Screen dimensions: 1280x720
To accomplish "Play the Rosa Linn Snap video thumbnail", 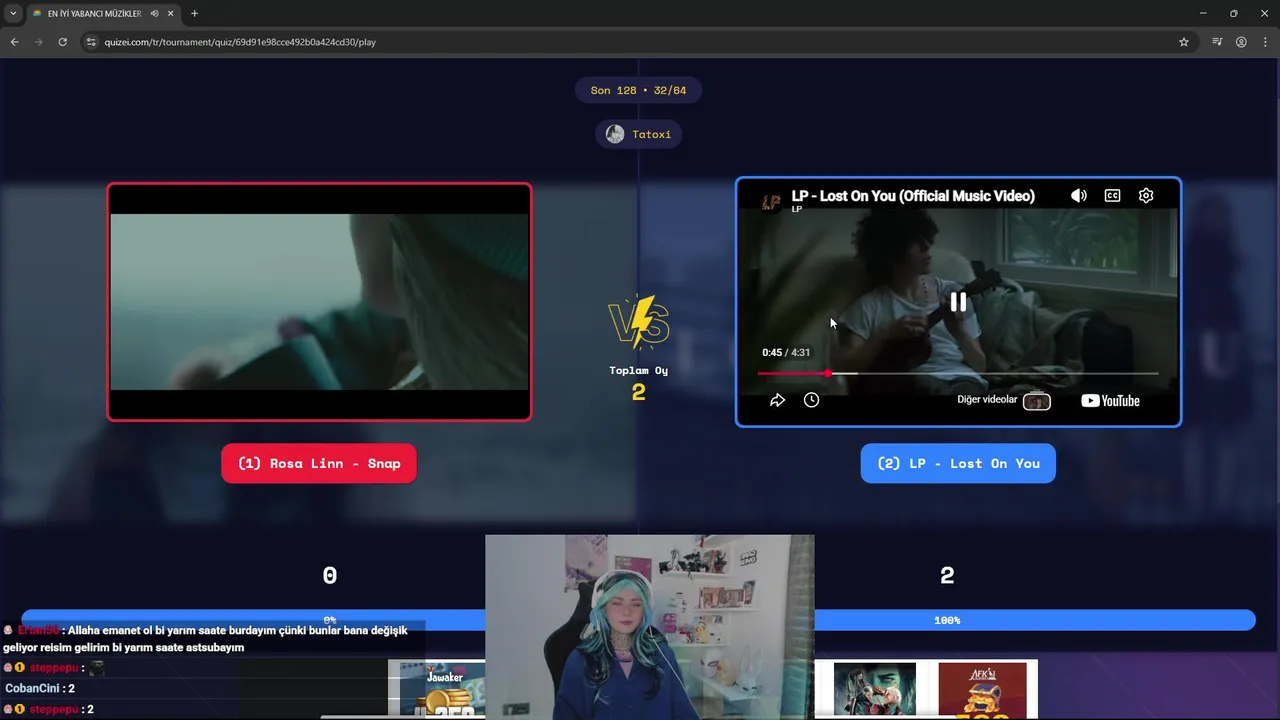I will (319, 302).
